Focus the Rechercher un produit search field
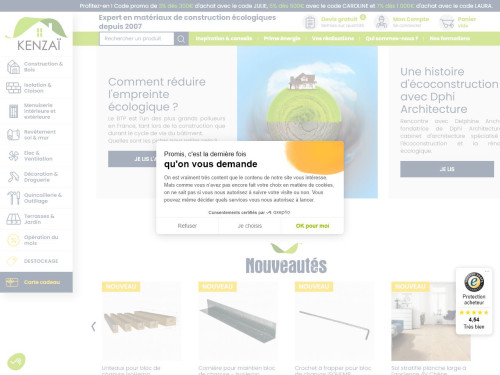 (x=137, y=39)
